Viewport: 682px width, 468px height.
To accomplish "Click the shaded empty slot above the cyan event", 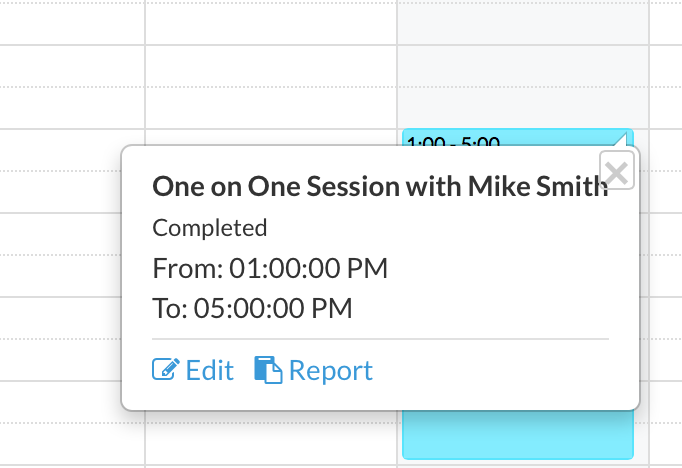I will (523, 87).
